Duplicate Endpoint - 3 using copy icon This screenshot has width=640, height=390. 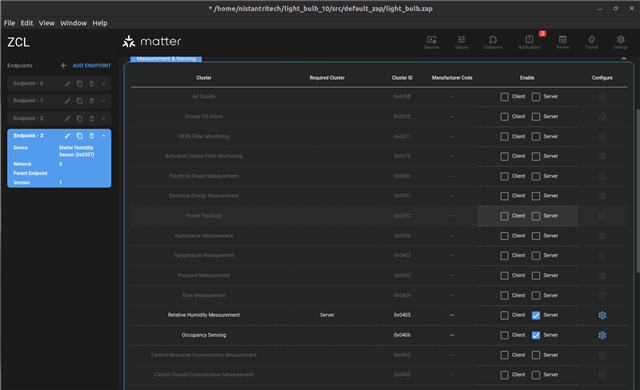tap(80, 135)
